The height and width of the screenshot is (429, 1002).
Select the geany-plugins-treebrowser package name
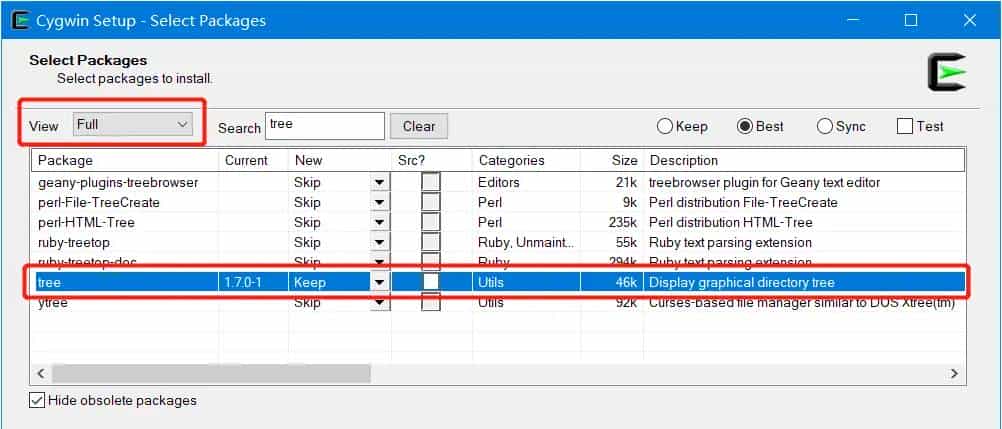pyautogui.click(x=118, y=183)
